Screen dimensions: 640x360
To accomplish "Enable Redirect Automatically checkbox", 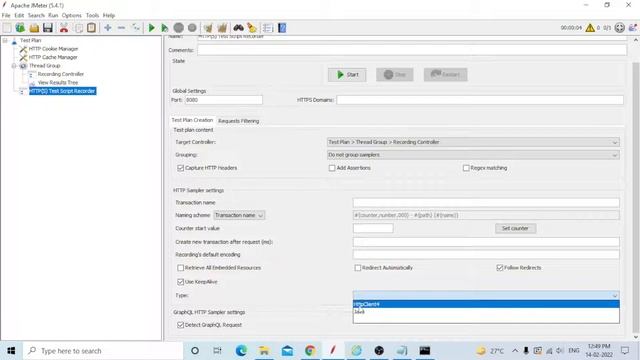I will point(358,268).
